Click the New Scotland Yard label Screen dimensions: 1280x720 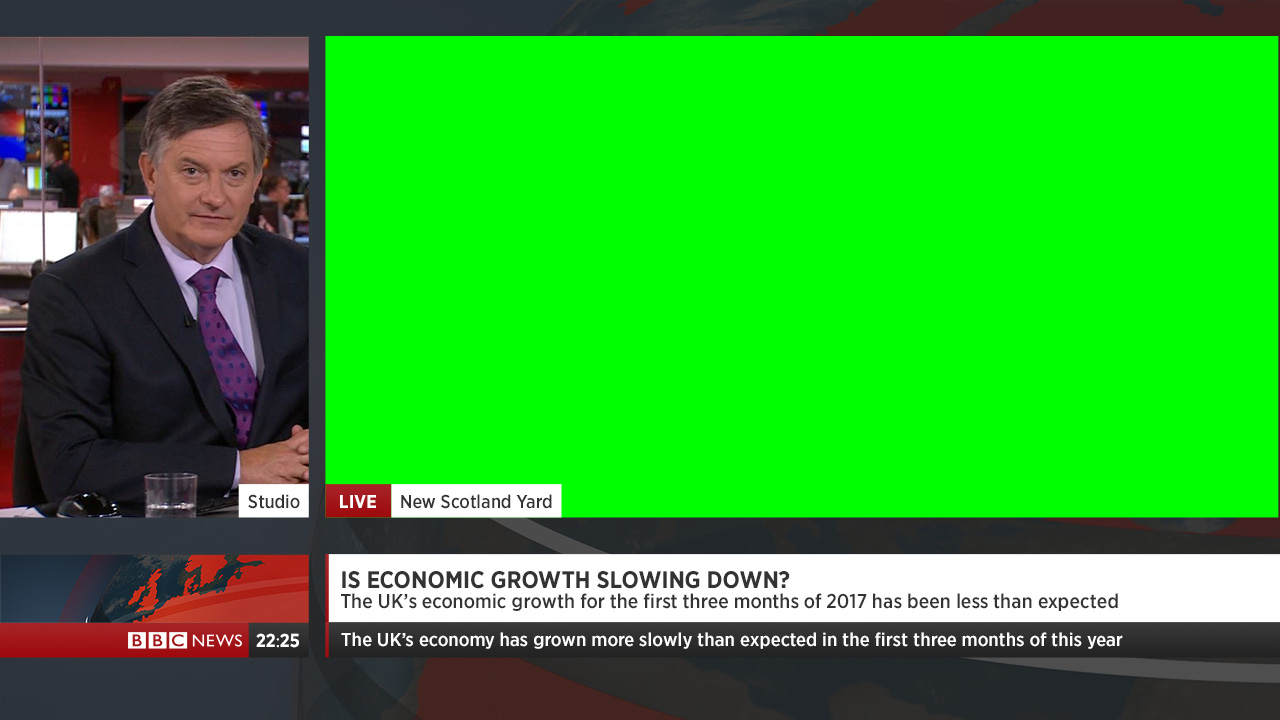pos(476,501)
